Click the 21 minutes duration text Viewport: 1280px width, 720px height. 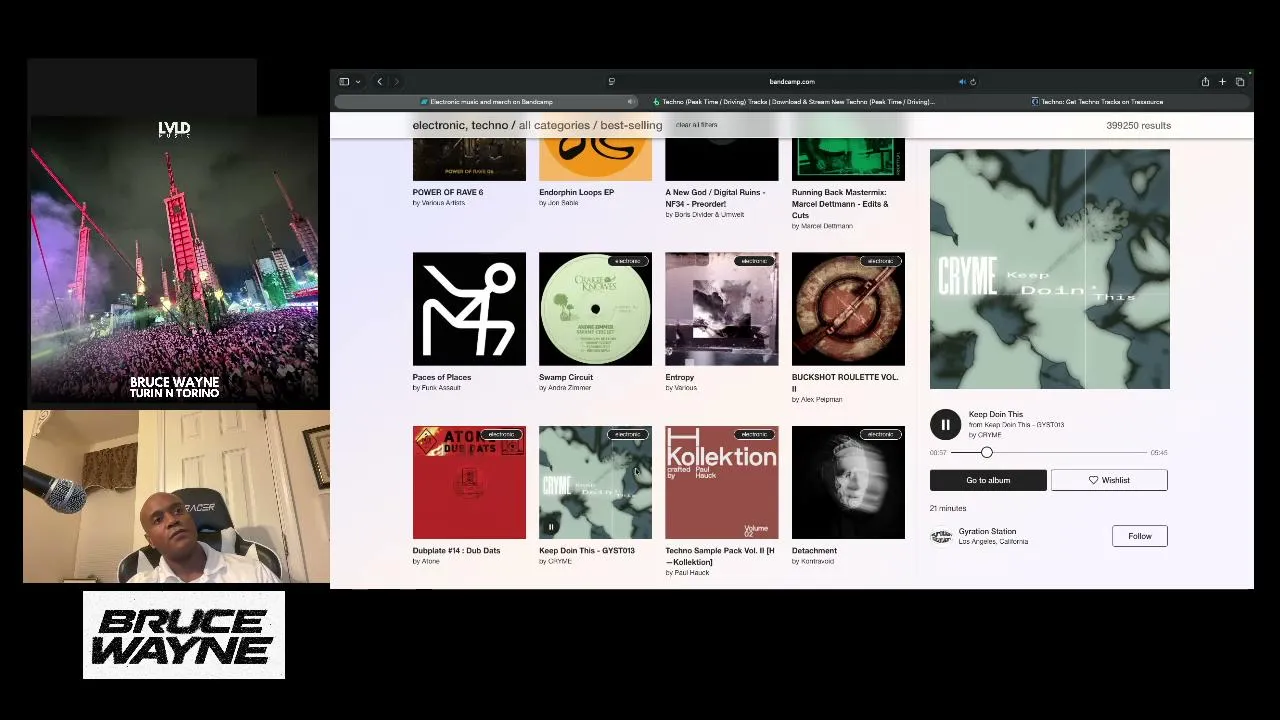(948, 508)
